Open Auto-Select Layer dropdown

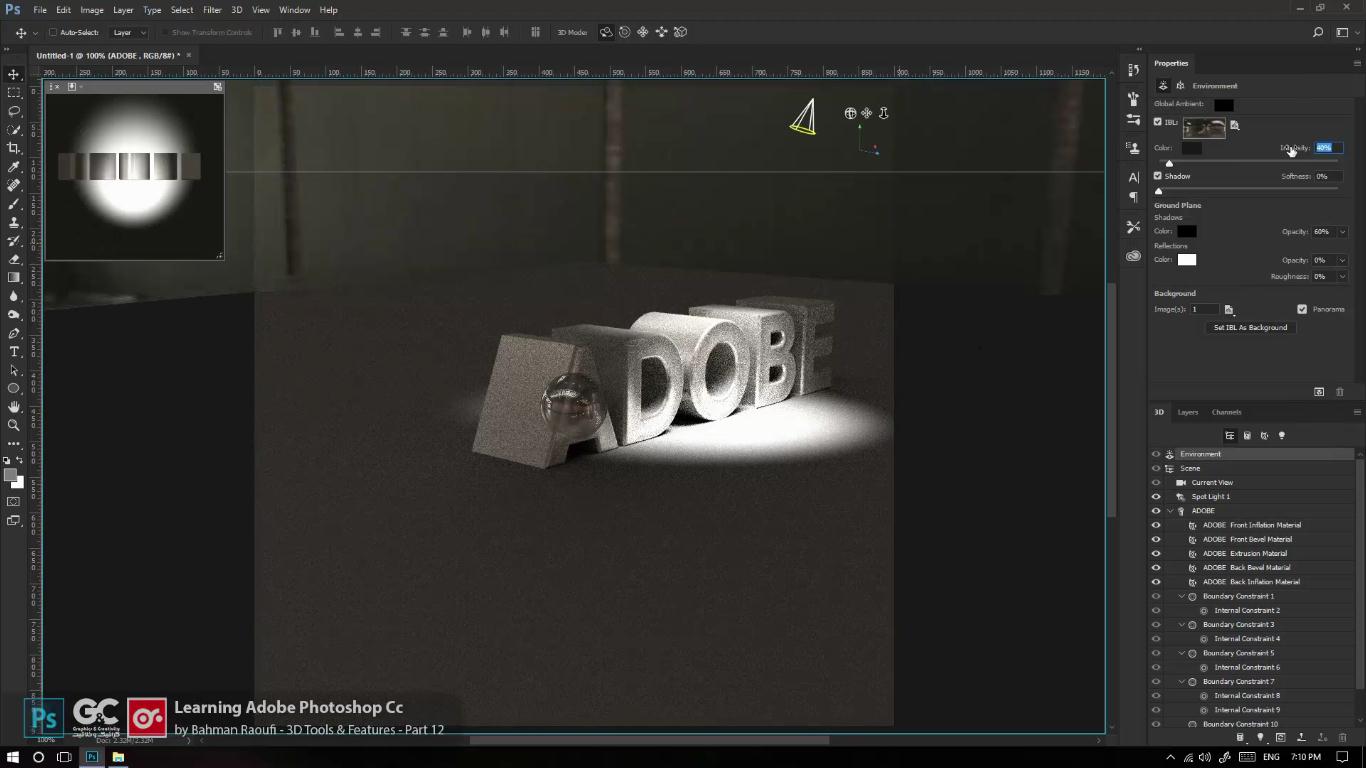129,32
